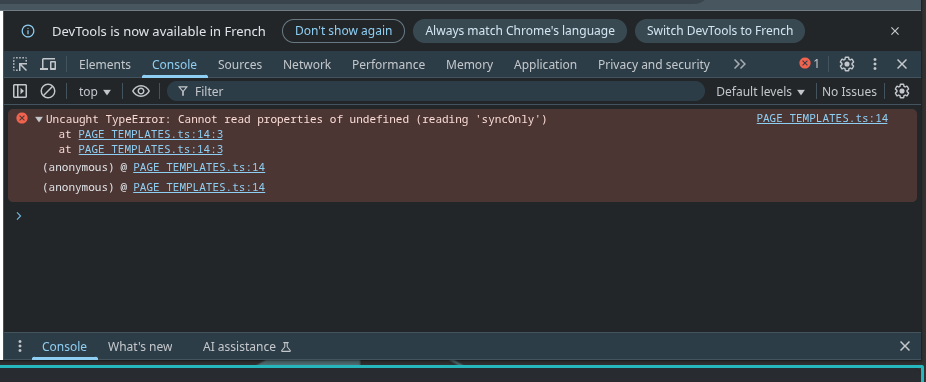Focus the console prompt input line
Viewport: 926px width, 382px height.
(x=467, y=216)
